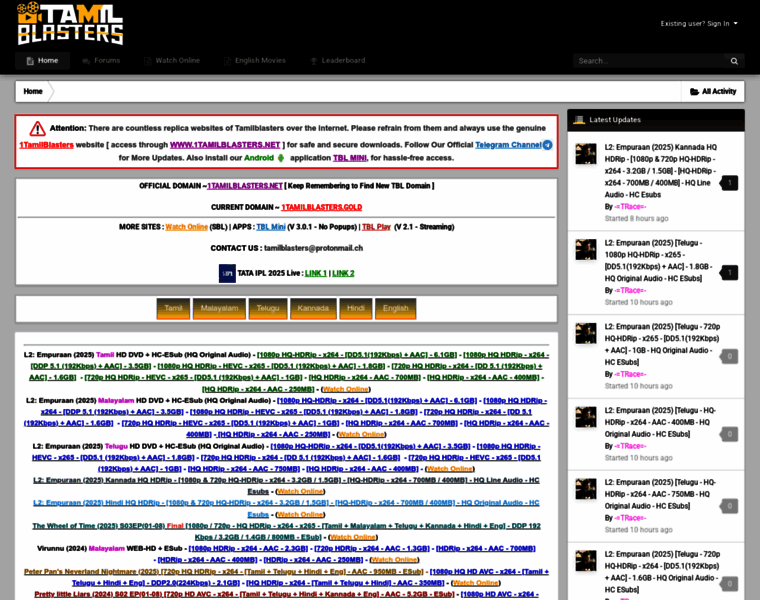Click the green Android icon
760x600 pixels.
(281, 158)
